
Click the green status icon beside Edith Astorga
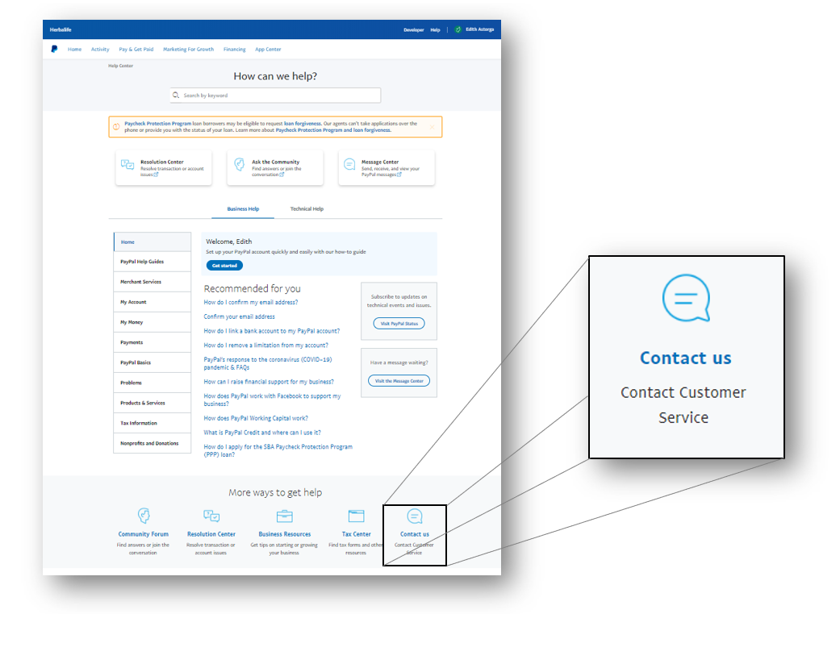tap(457, 28)
